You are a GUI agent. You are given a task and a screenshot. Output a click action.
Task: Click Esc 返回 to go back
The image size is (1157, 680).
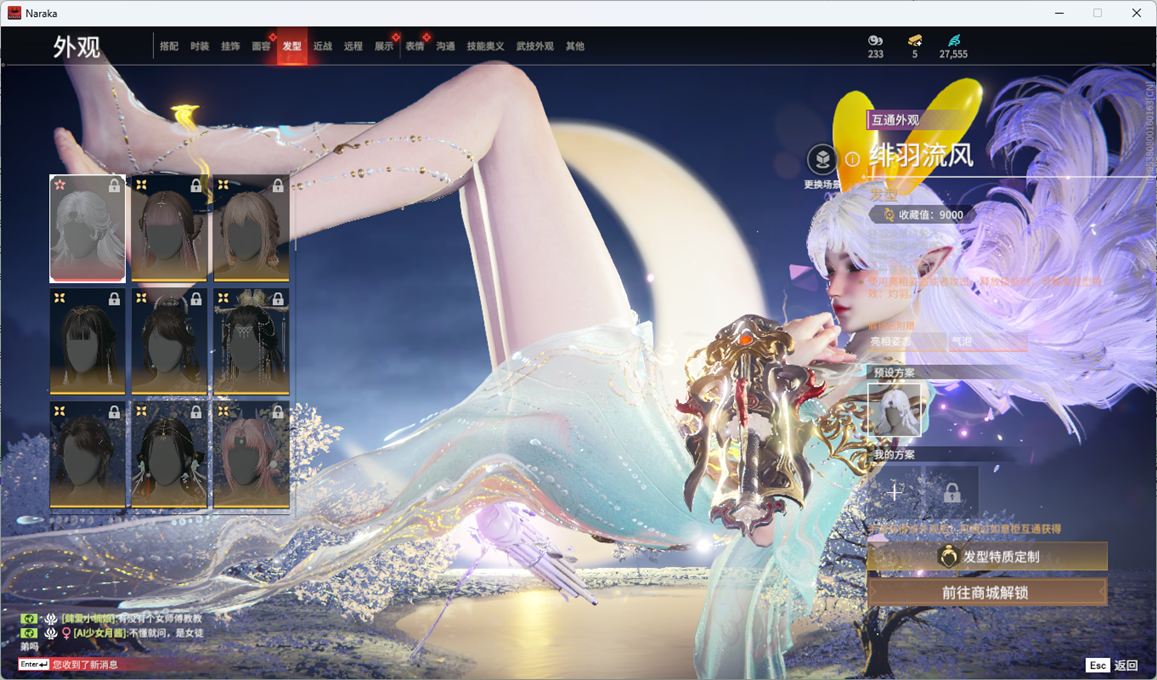(1112, 665)
